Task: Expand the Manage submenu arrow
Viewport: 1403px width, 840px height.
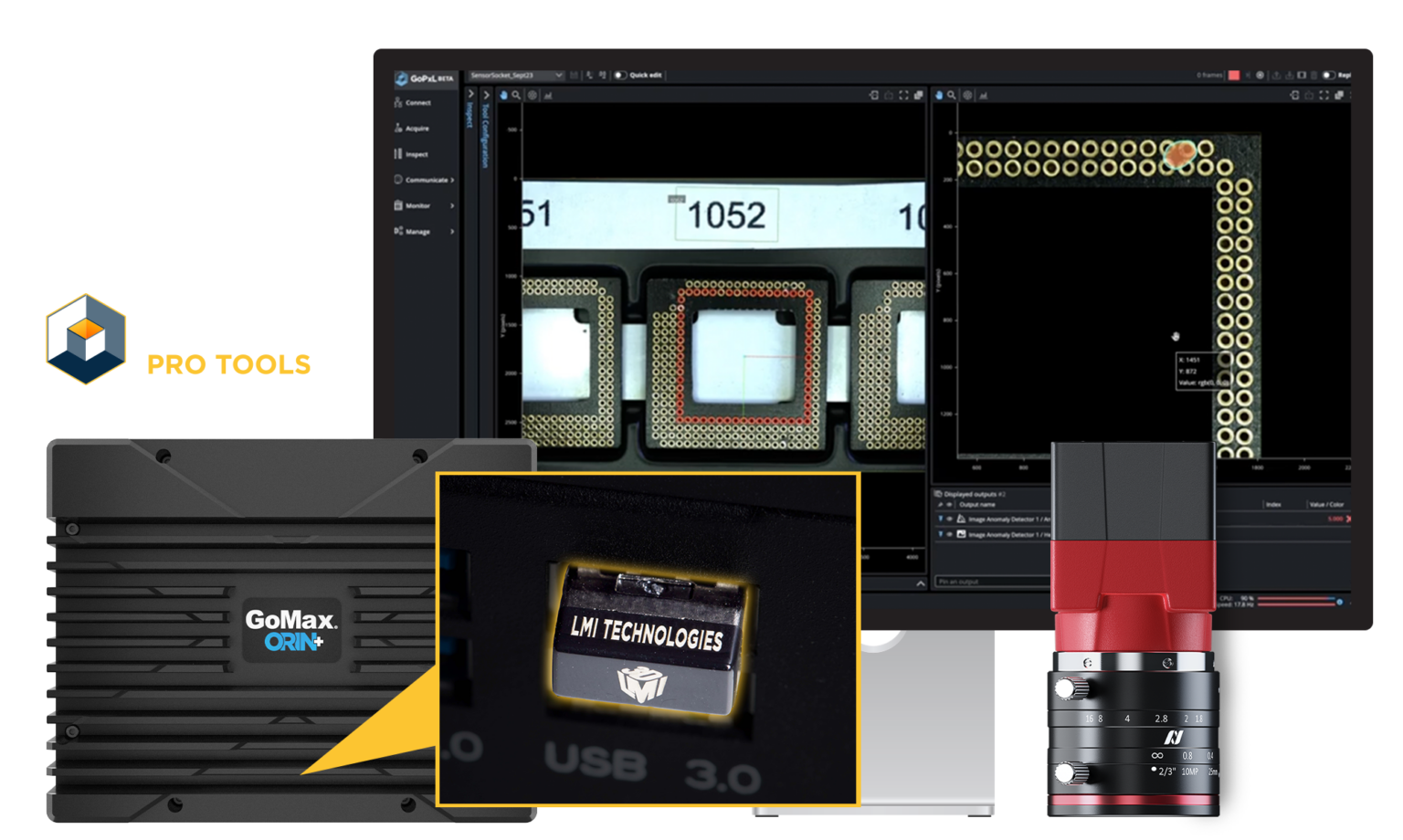Action: [452, 232]
